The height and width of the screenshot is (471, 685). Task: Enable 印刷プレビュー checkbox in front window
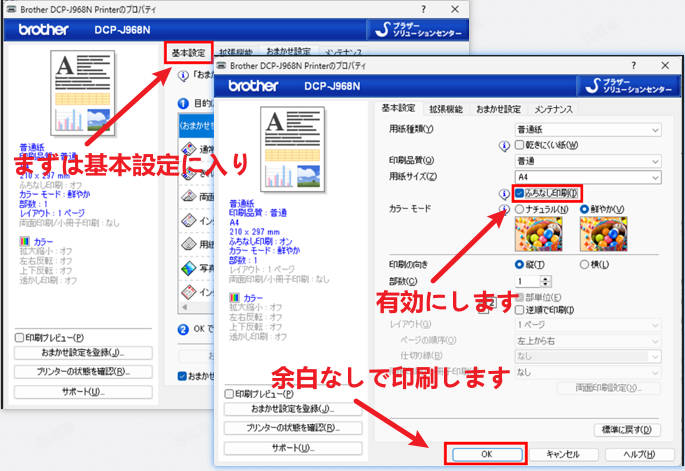229,394
